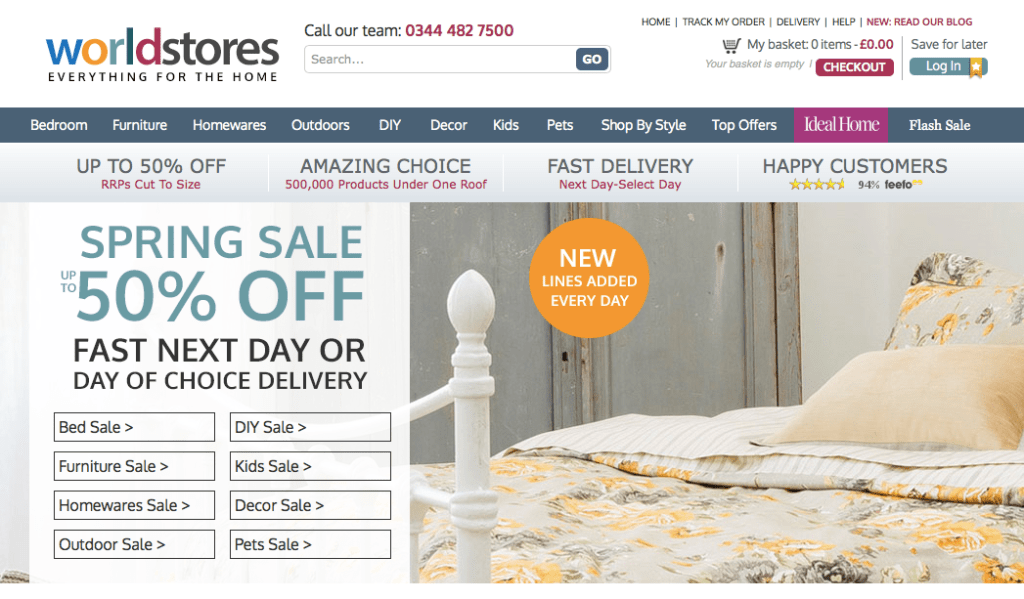This screenshot has width=1024, height=599.
Task: Follow the Track My Order link
Action: pyautogui.click(x=724, y=22)
